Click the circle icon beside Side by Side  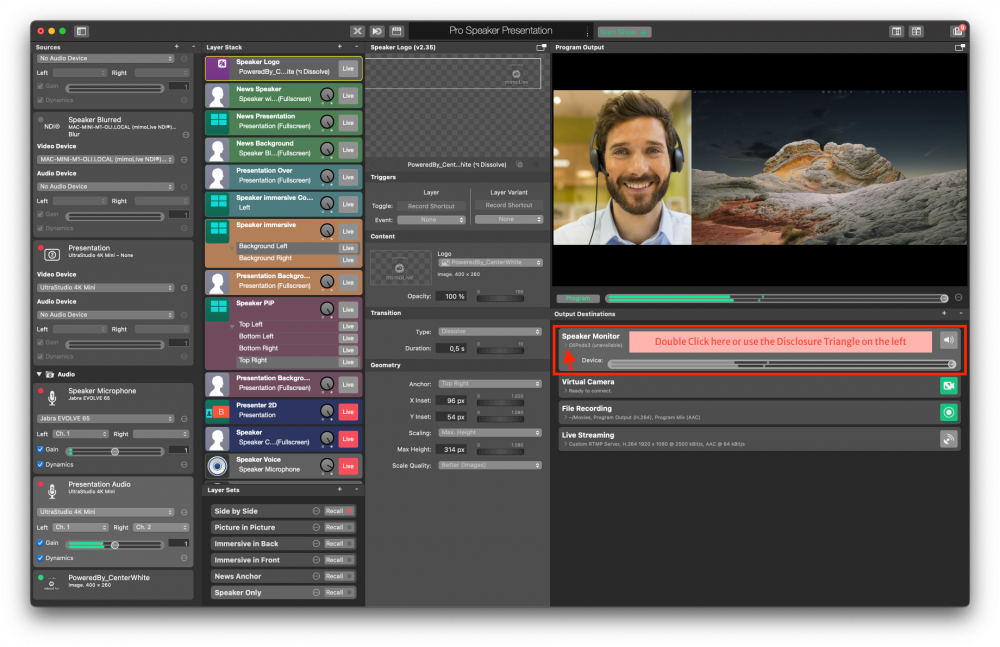coord(316,511)
